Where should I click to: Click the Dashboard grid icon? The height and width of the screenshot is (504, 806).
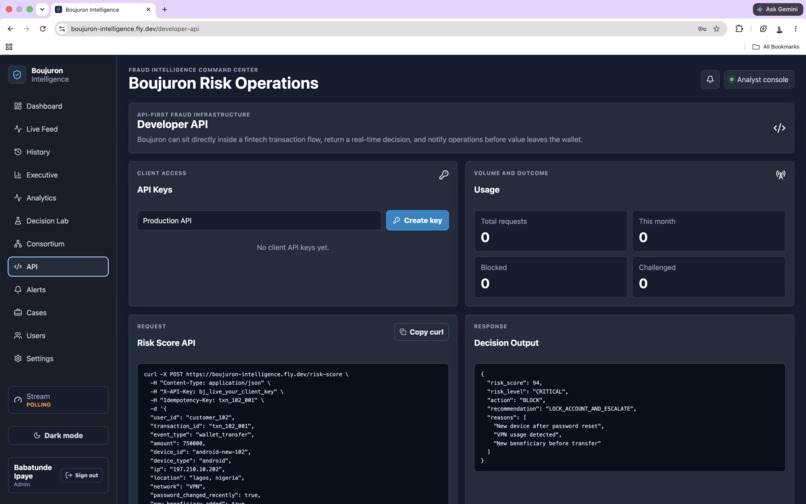coord(18,106)
